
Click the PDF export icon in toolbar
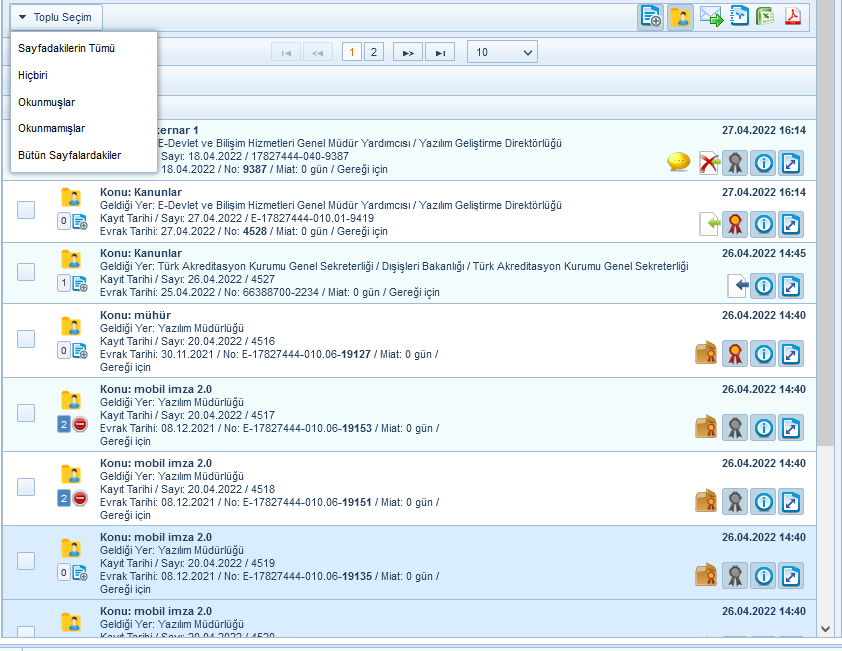(x=792, y=17)
